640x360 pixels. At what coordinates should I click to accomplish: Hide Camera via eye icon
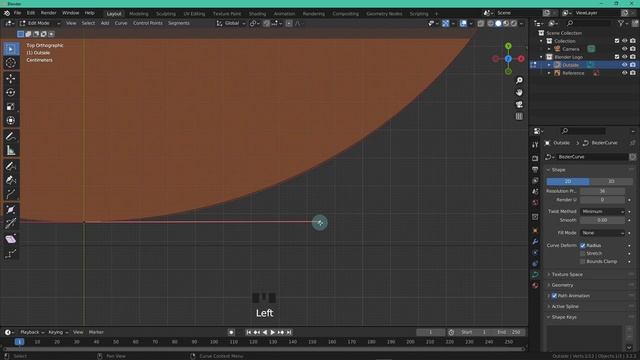point(624,49)
